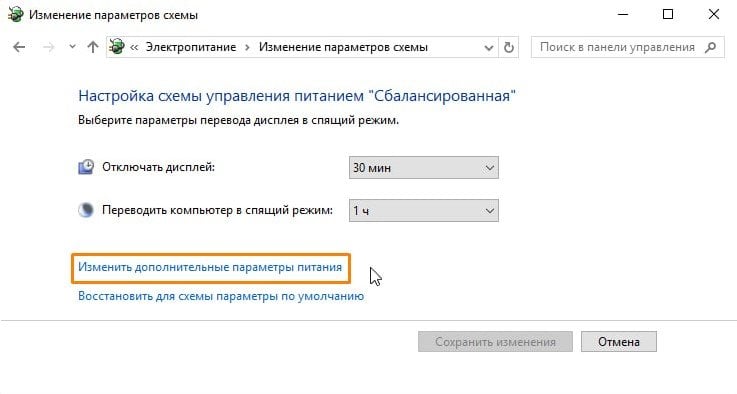737x394 pixels.
Task: Click the monitor clock icon beside Отключать дисплей
Action: 86,167
